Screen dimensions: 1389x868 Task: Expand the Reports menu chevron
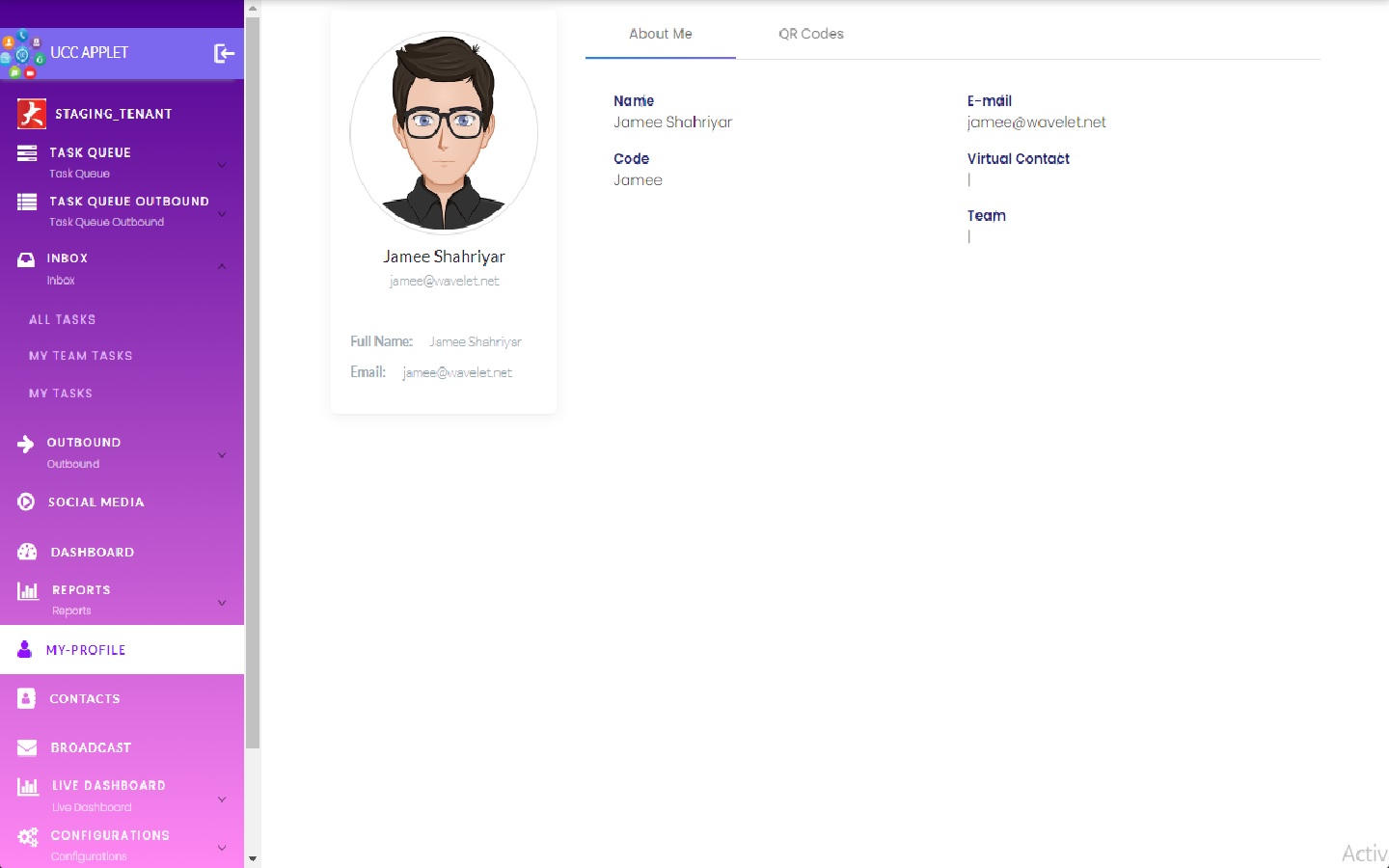[222, 602]
